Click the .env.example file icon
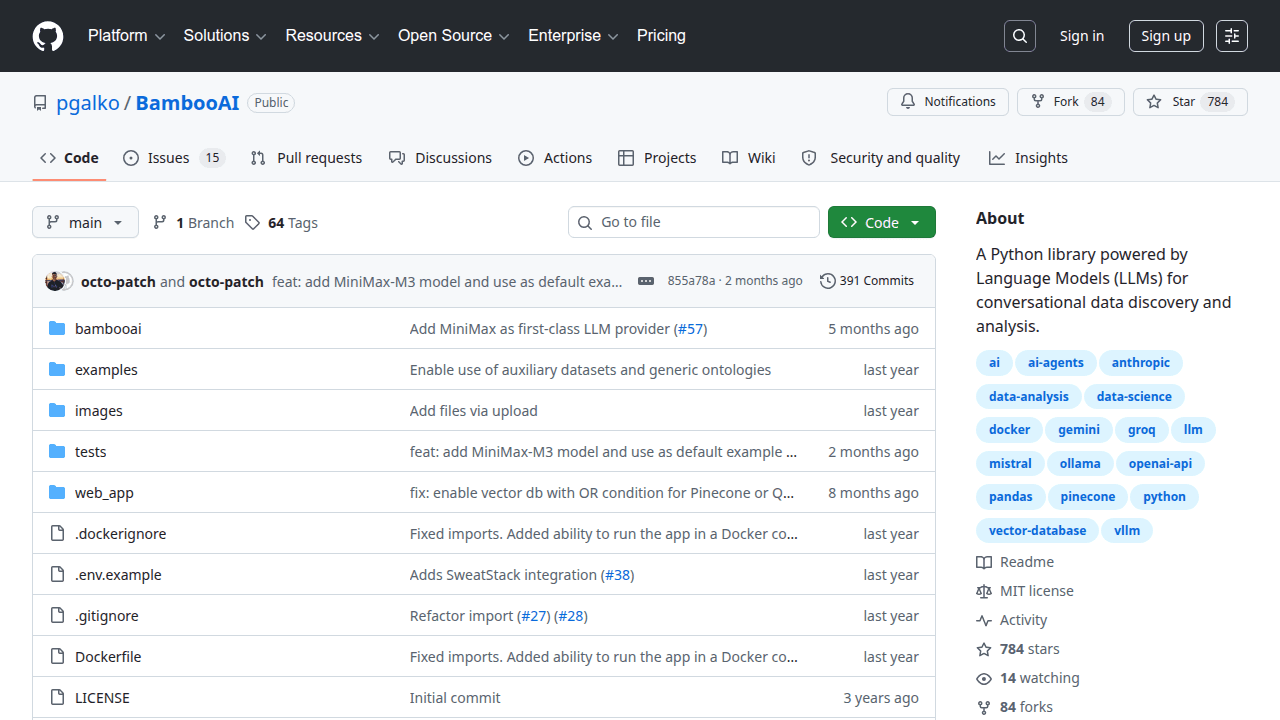Viewport: 1280px width, 720px height. [x=57, y=574]
